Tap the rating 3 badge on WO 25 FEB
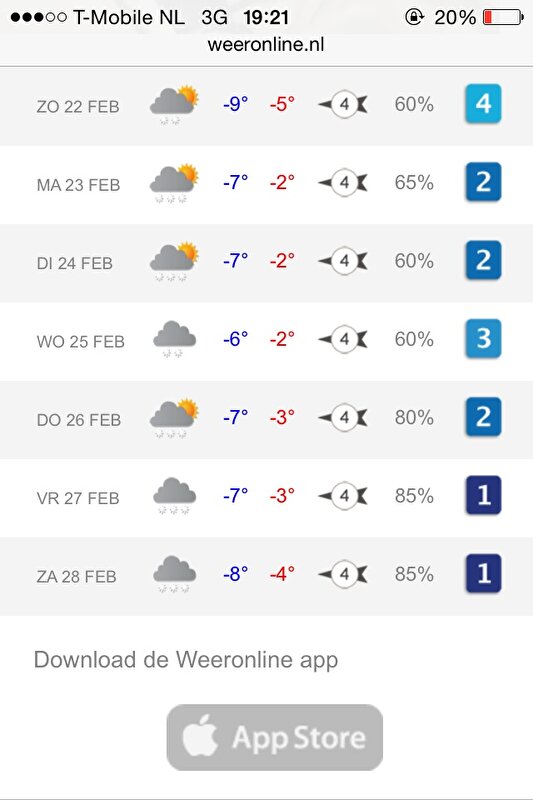533x800 pixels. click(x=483, y=339)
